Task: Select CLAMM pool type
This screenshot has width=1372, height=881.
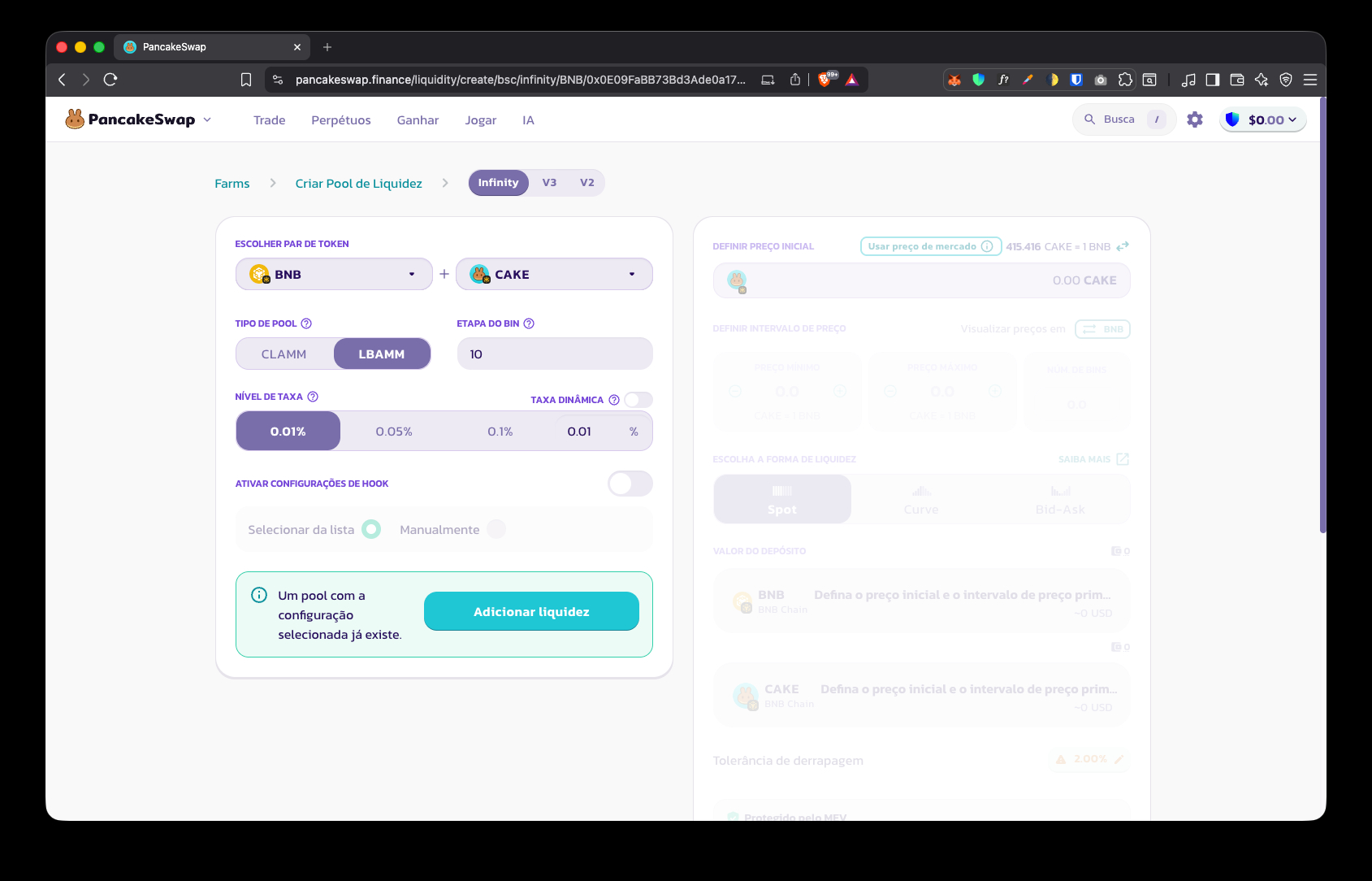Action: (284, 354)
